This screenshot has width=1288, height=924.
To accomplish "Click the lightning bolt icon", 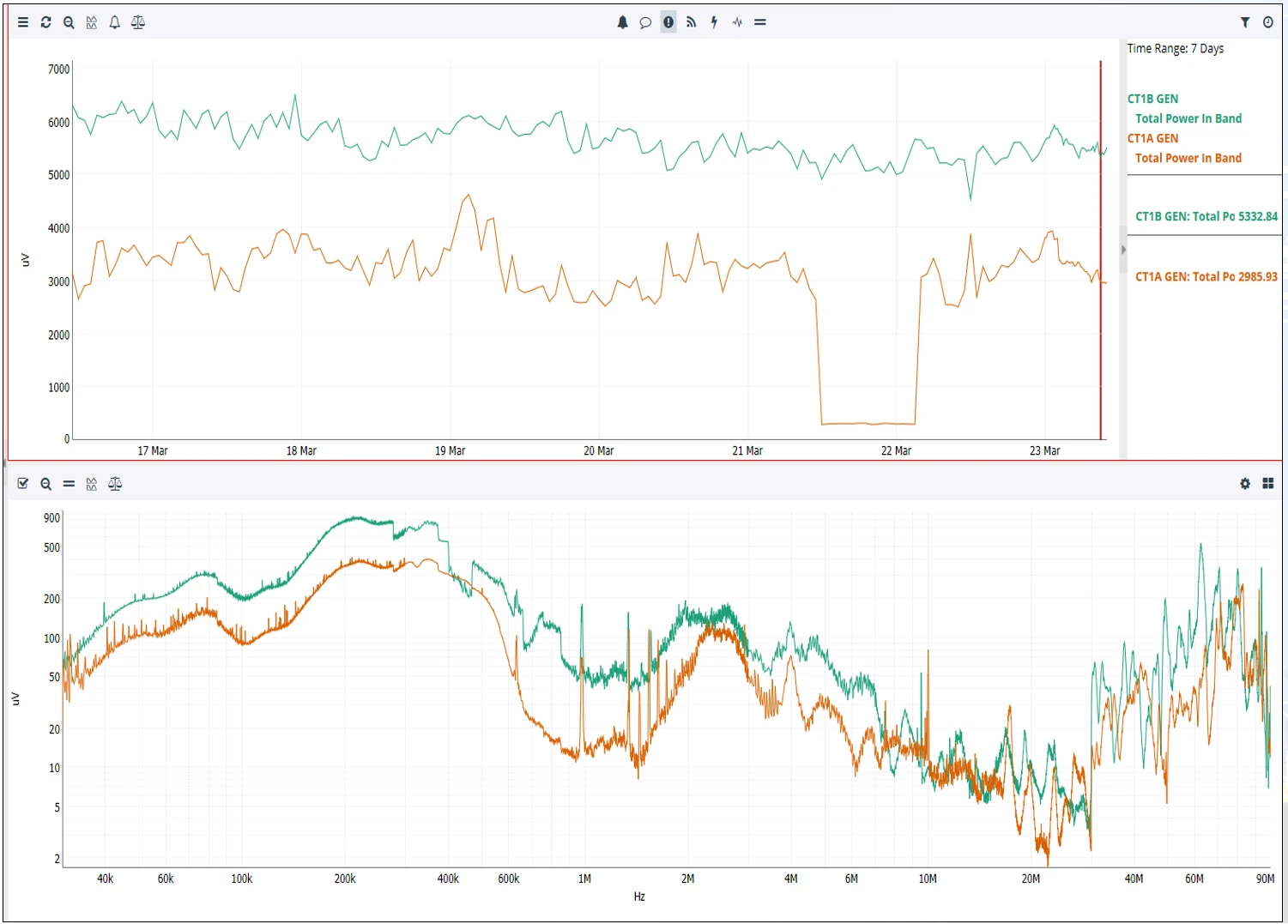I will point(714,22).
